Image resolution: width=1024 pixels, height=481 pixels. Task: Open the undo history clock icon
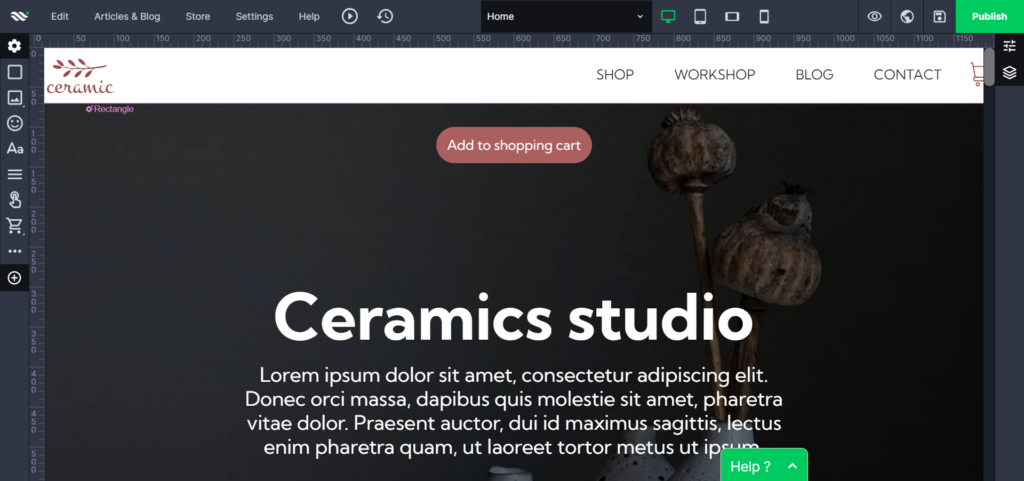(385, 16)
